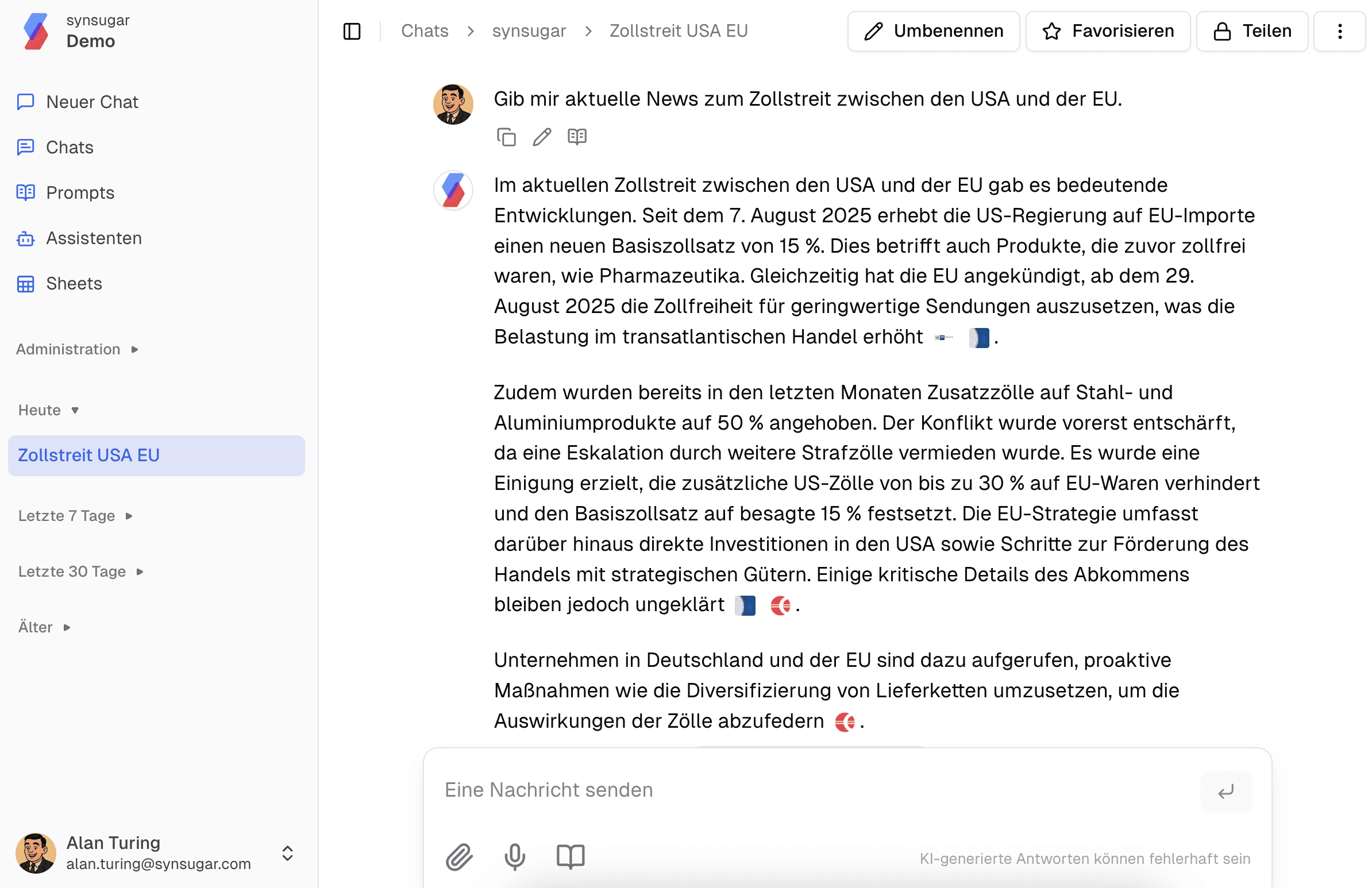Expand the Letzte 30 Tage group

(x=80, y=572)
